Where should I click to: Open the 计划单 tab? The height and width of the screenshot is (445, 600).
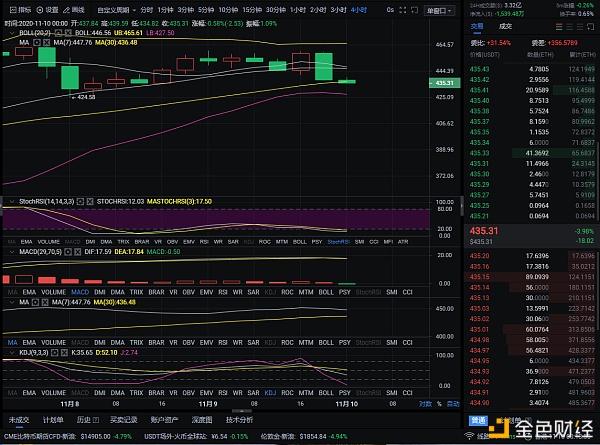point(53,420)
